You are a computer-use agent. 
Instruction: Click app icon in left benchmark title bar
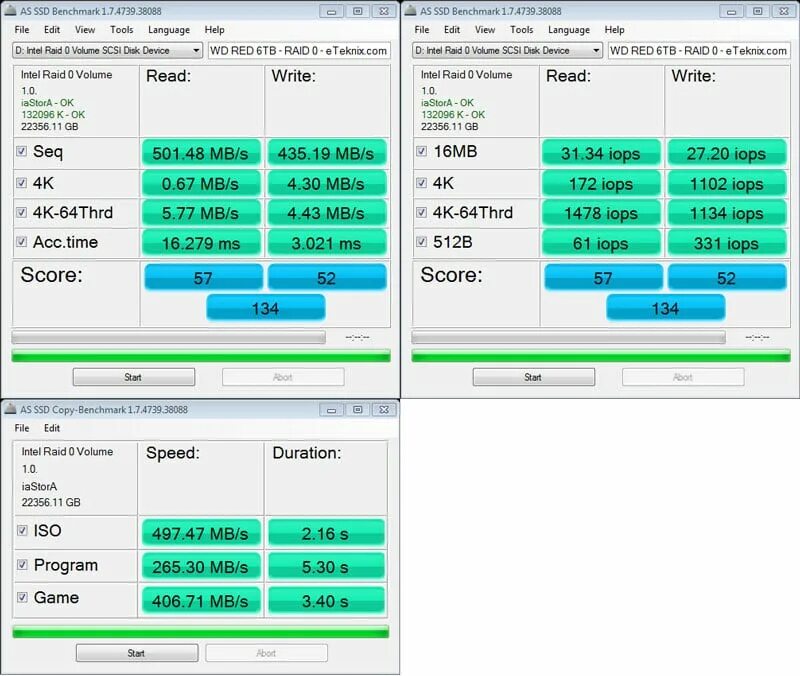pyautogui.click(x=10, y=11)
